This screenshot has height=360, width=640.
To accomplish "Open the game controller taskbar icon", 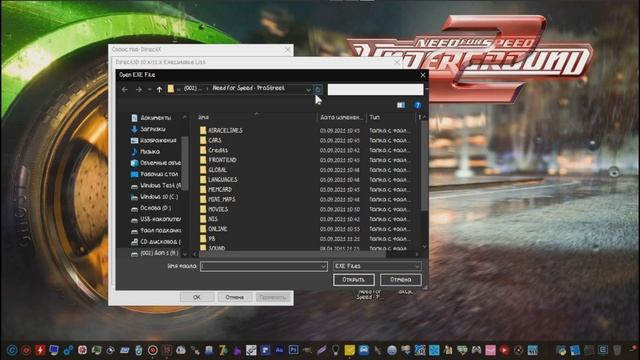I will [476, 350].
